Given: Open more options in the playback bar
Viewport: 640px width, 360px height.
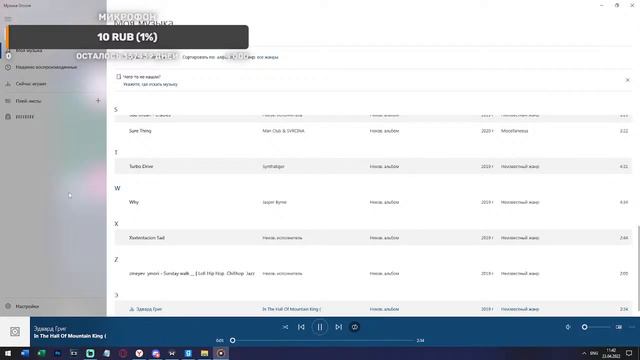Looking at the screenshot, I should pos(632,327).
